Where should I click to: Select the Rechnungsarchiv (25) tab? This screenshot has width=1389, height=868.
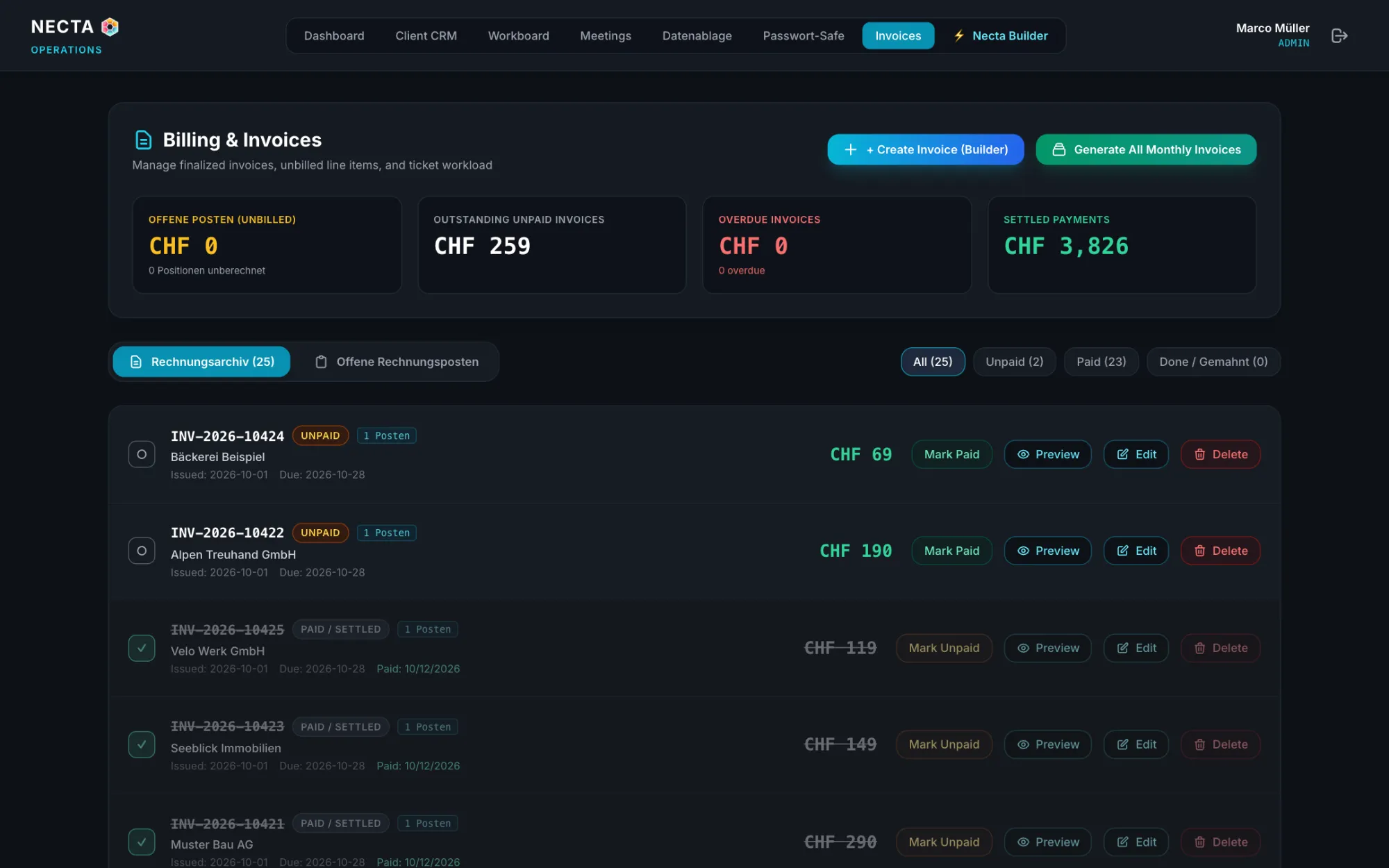(201, 362)
